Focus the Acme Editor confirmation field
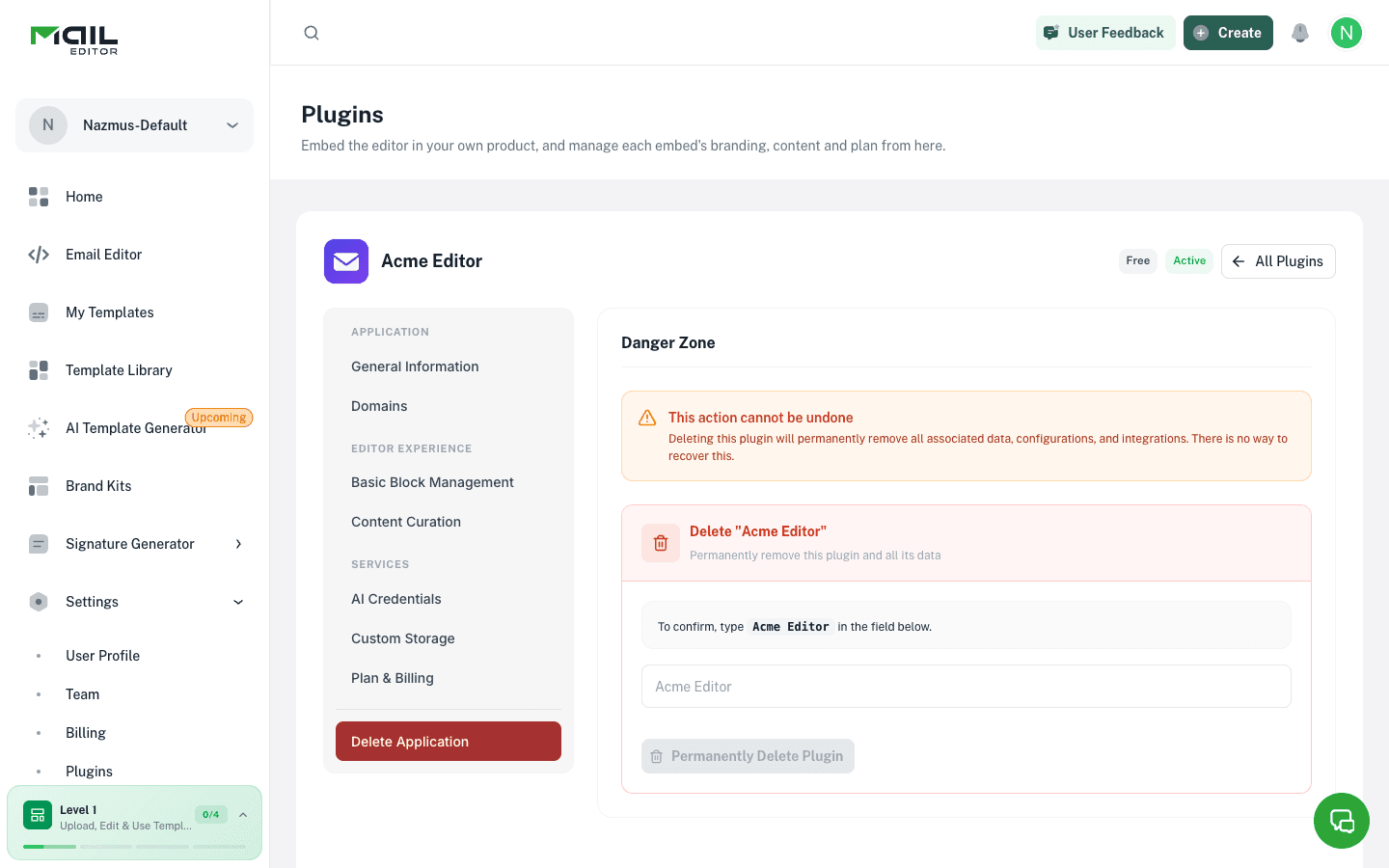 pos(967,687)
